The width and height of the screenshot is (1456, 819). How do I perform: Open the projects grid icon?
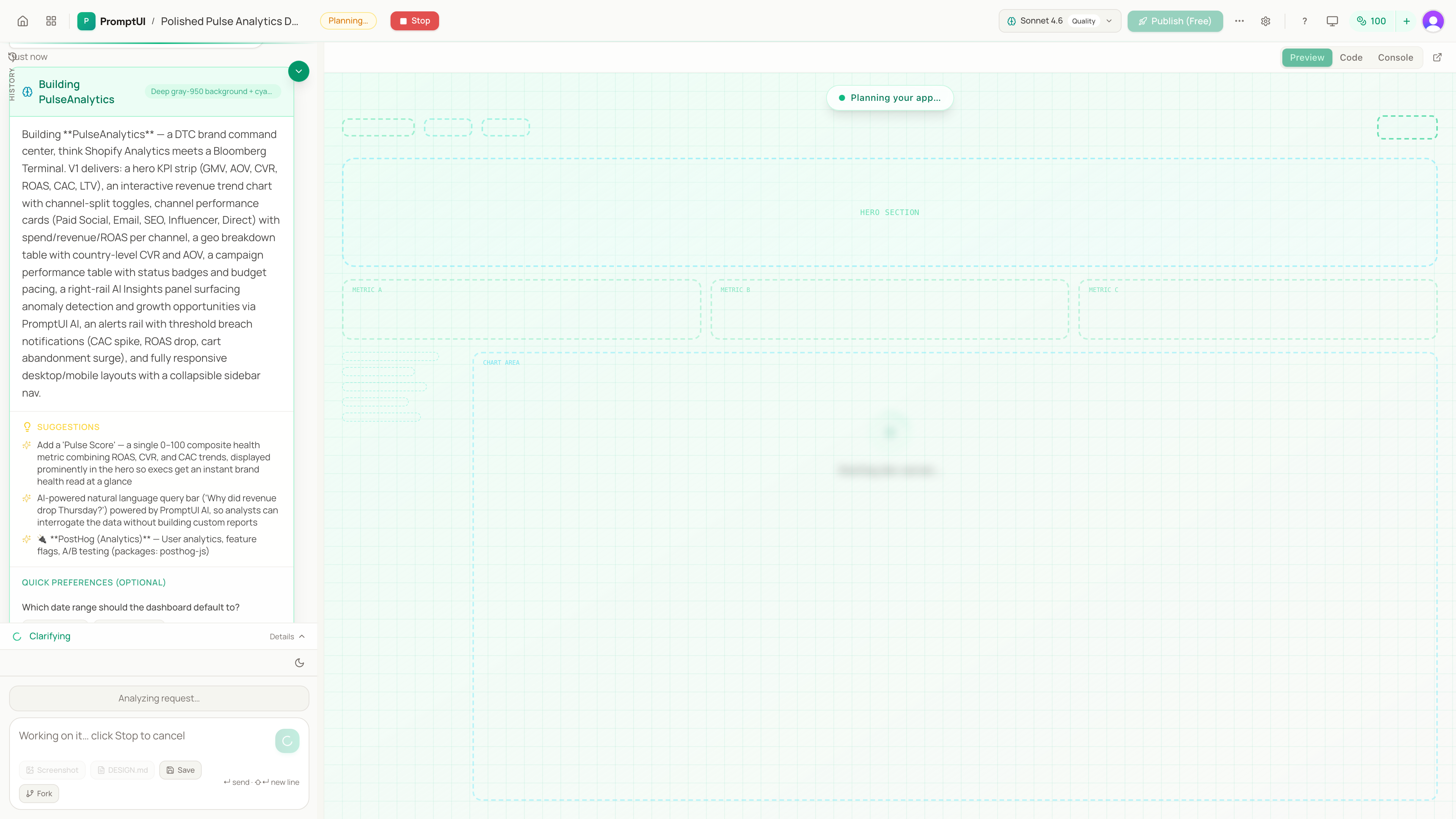click(51, 21)
